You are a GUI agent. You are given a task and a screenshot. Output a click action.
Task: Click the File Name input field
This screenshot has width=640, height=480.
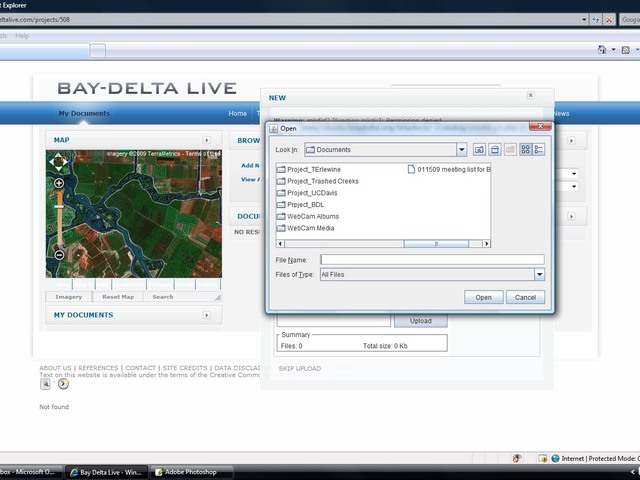click(x=432, y=260)
